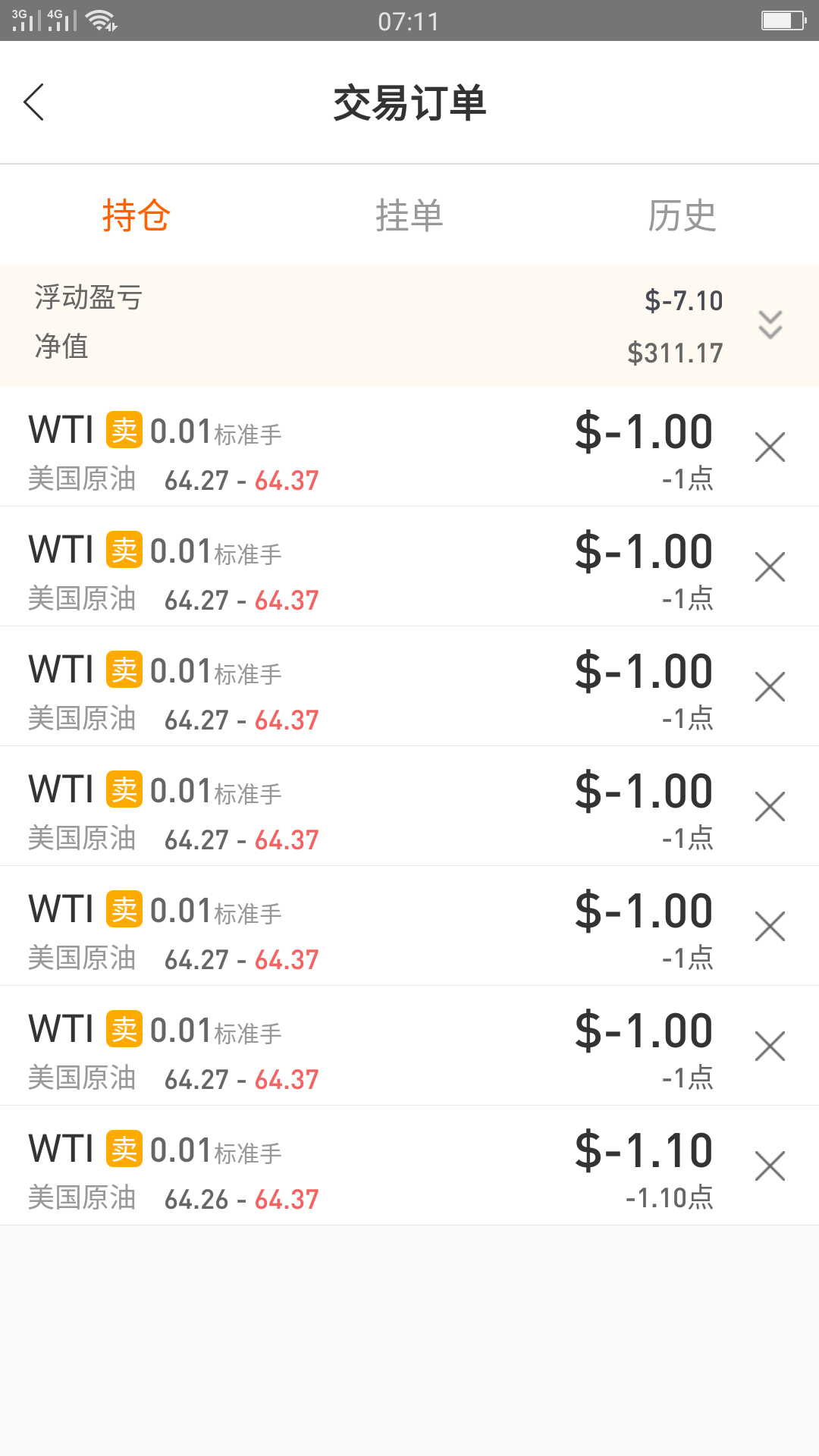The height and width of the screenshot is (1456, 819).
Task: Tap the 净值 net value amount $311.17
Action: pyautogui.click(x=675, y=353)
